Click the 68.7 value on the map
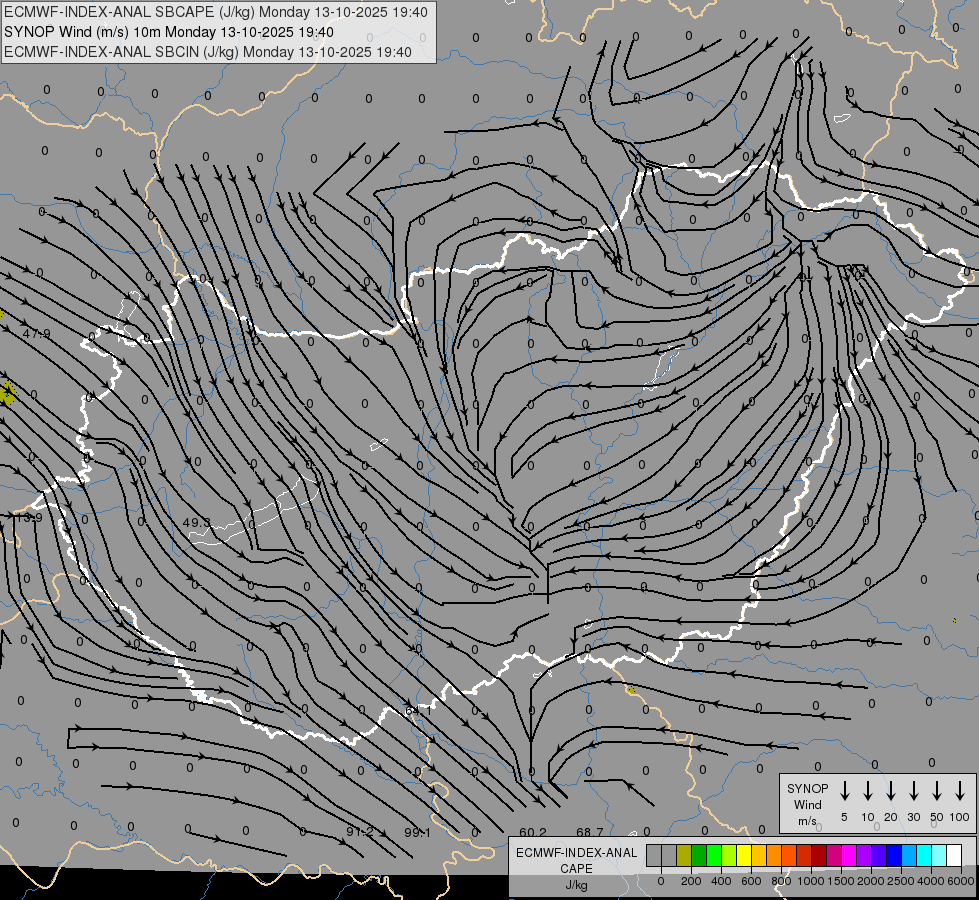The width and height of the screenshot is (979, 900). pos(590,833)
